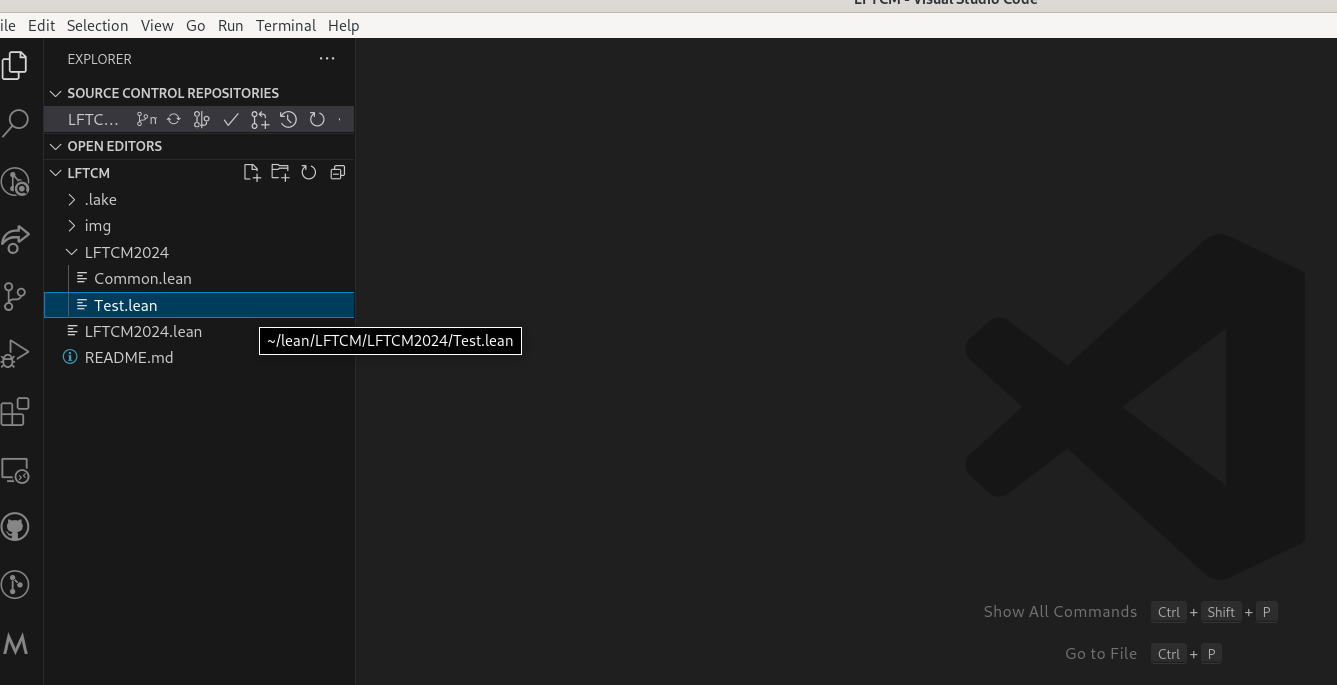The image size is (1337, 685).
Task: Create a new folder in LFTCM
Action: [x=280, y=172]
